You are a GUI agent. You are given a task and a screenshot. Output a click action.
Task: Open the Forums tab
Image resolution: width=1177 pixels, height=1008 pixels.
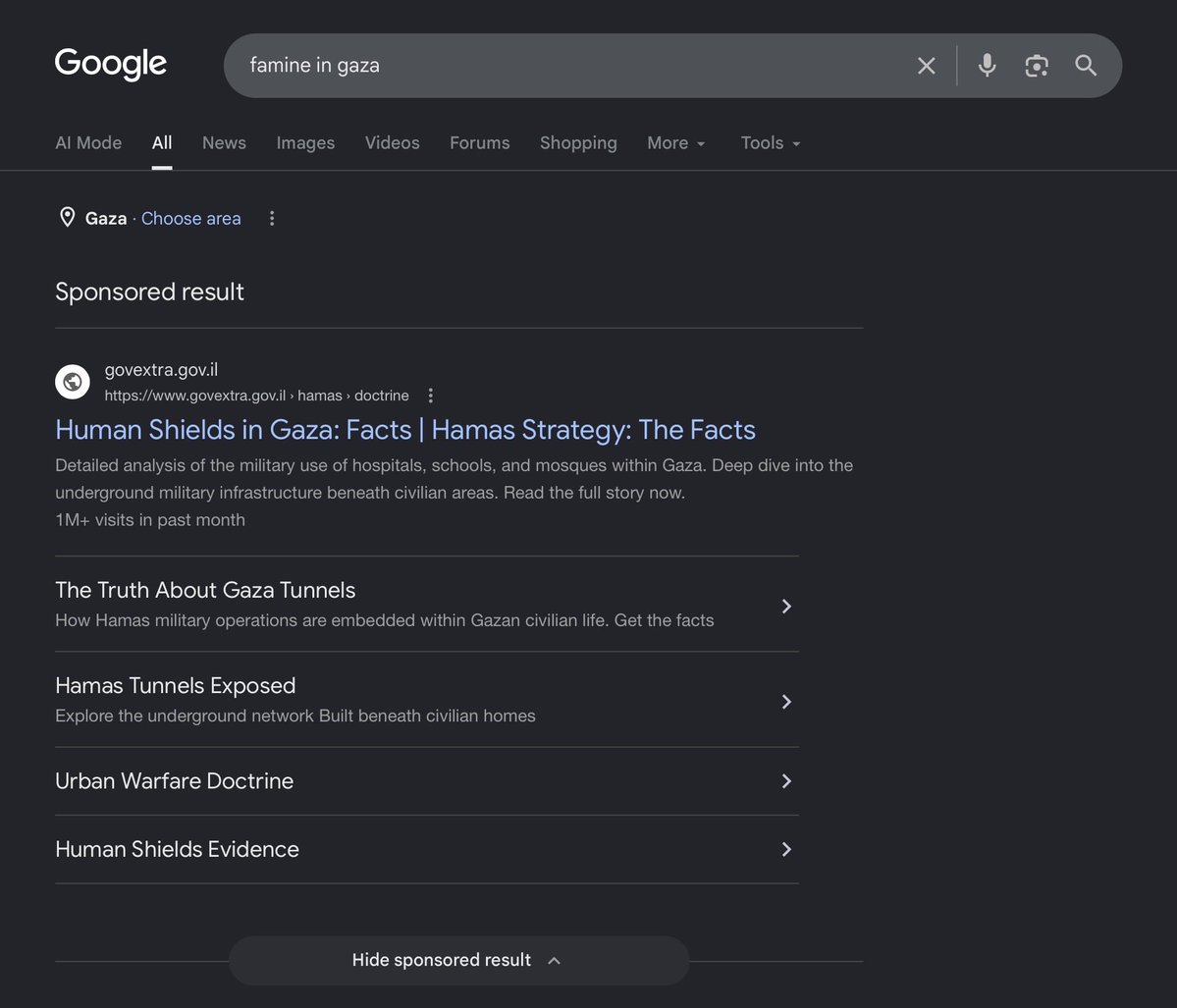click(x=480, y=142)
